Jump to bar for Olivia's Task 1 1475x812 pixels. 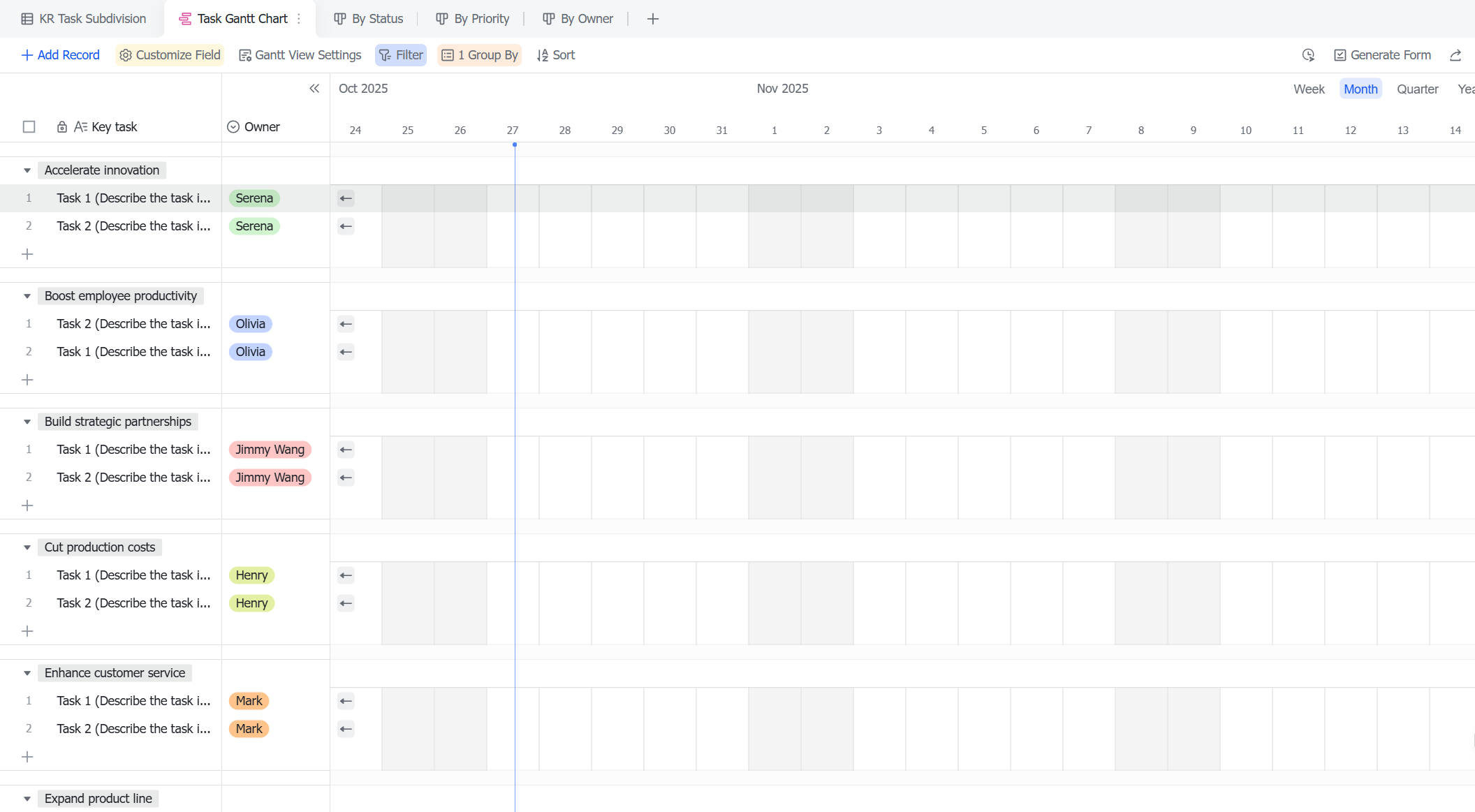(x=346, y=352)
